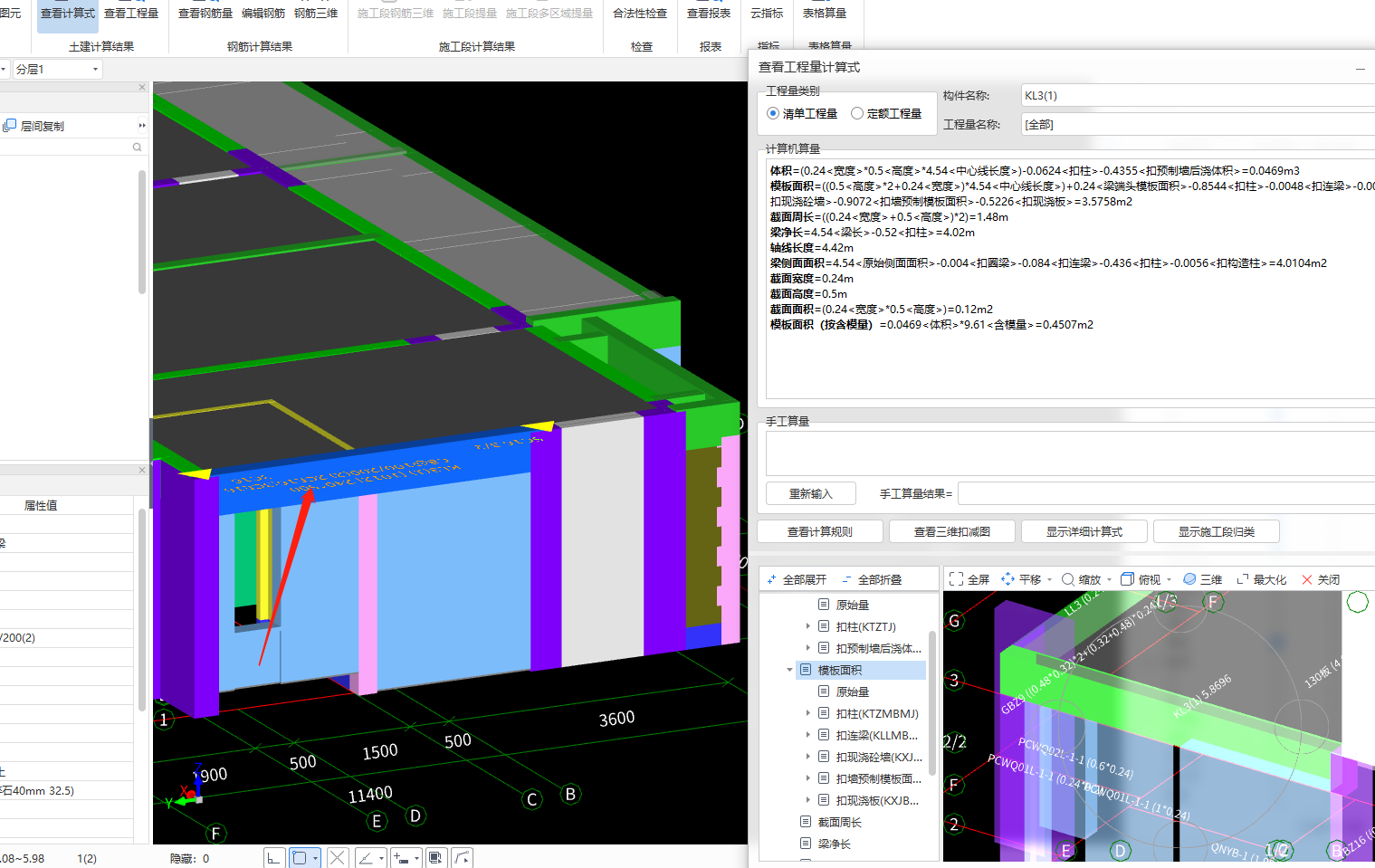The height and width of the screenshot is (868, 1375).
Task: Click the 全屏 fullscreen icon
Action: point(956,579)
